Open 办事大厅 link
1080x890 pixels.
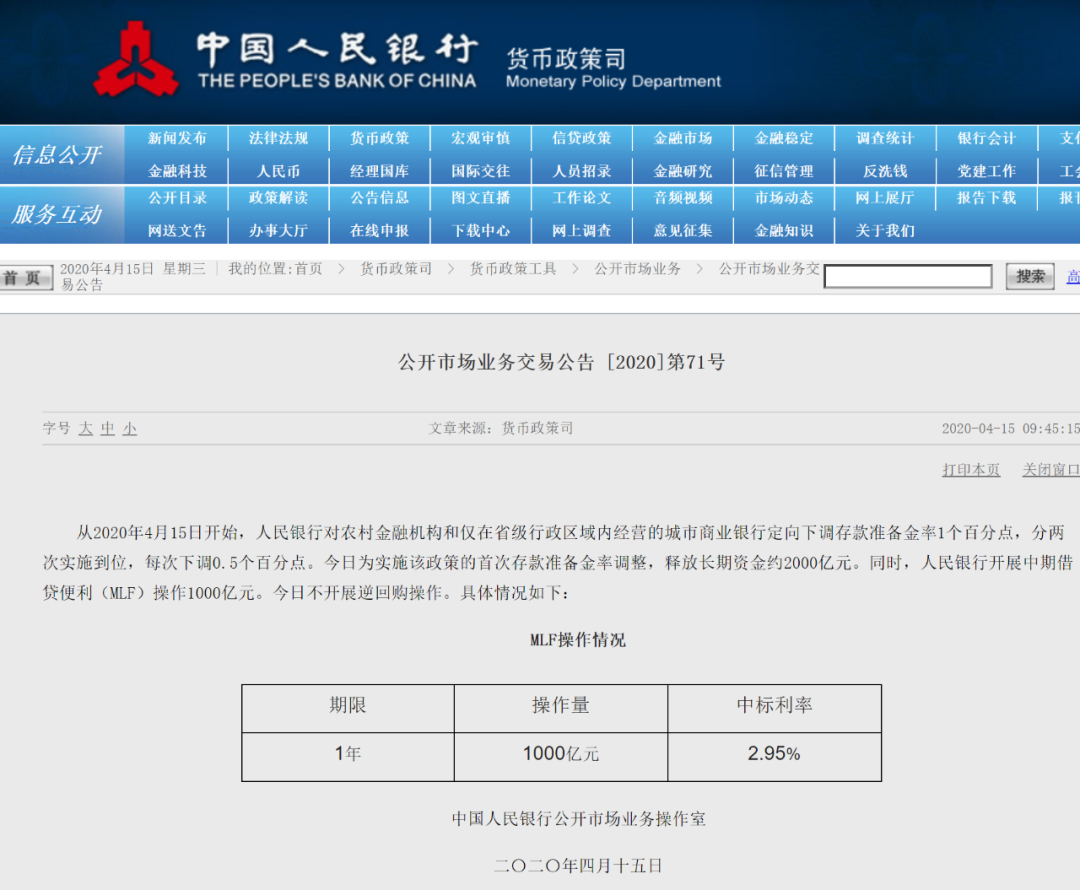tap(278, 231)
